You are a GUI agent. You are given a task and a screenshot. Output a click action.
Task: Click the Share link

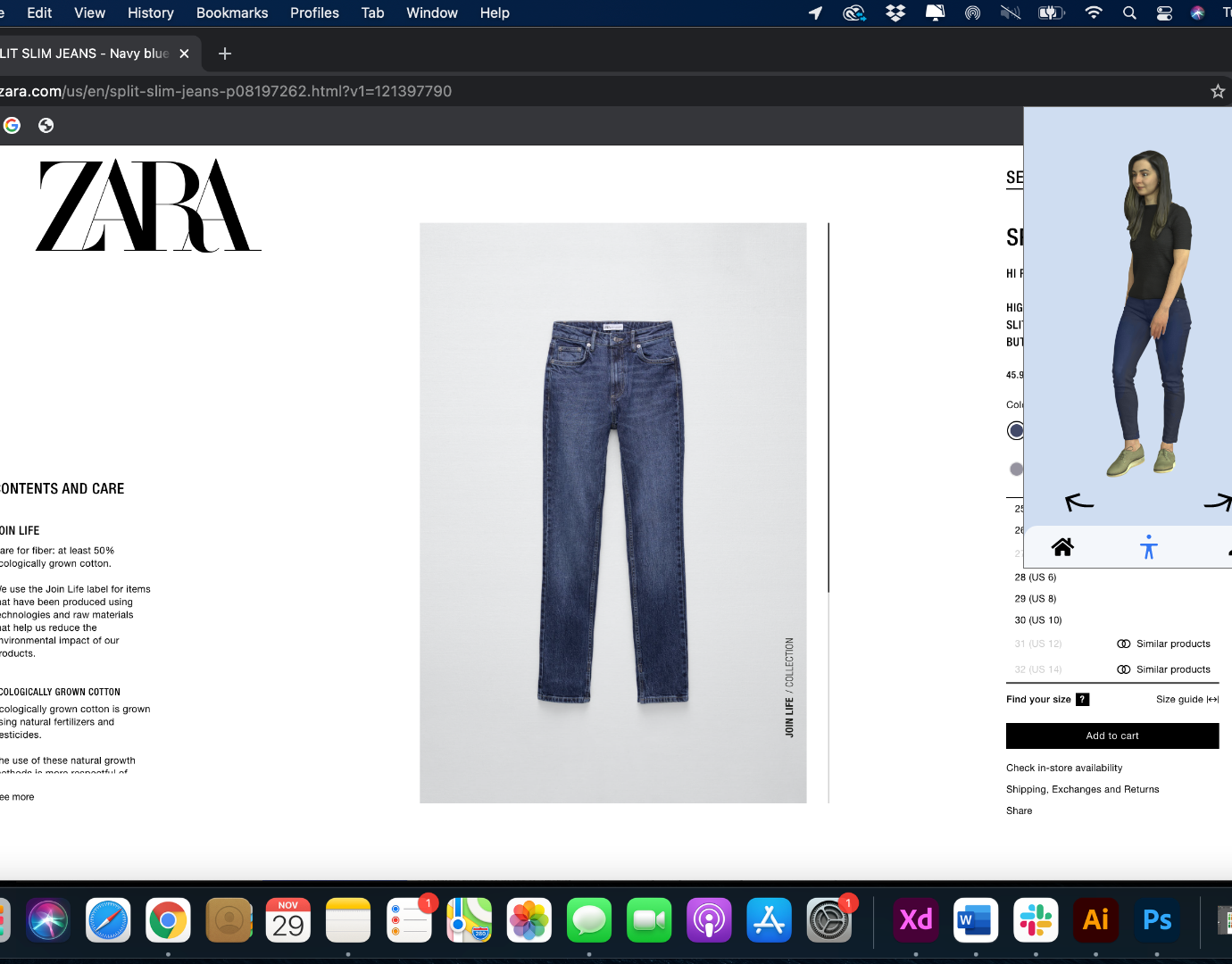click(x=1019, y=810)
